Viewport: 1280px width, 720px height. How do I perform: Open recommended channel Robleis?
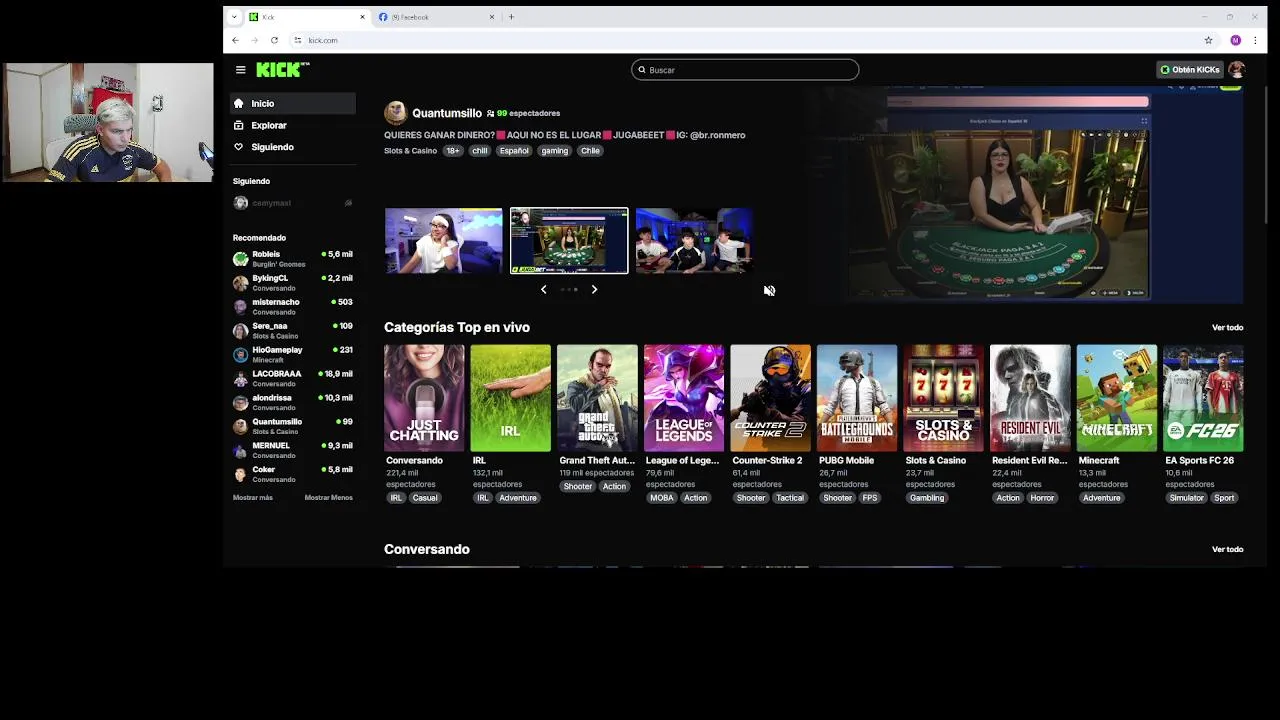pos(292,259)
